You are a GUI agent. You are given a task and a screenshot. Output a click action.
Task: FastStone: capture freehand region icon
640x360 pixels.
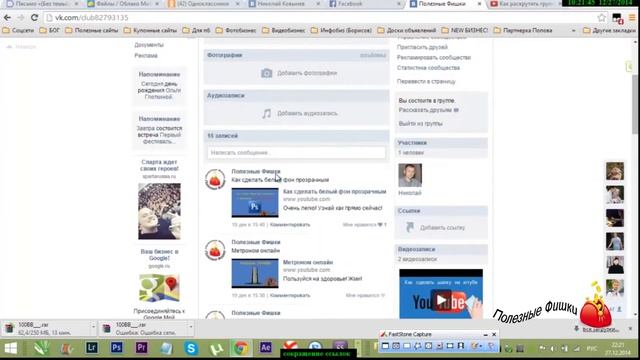418,346
